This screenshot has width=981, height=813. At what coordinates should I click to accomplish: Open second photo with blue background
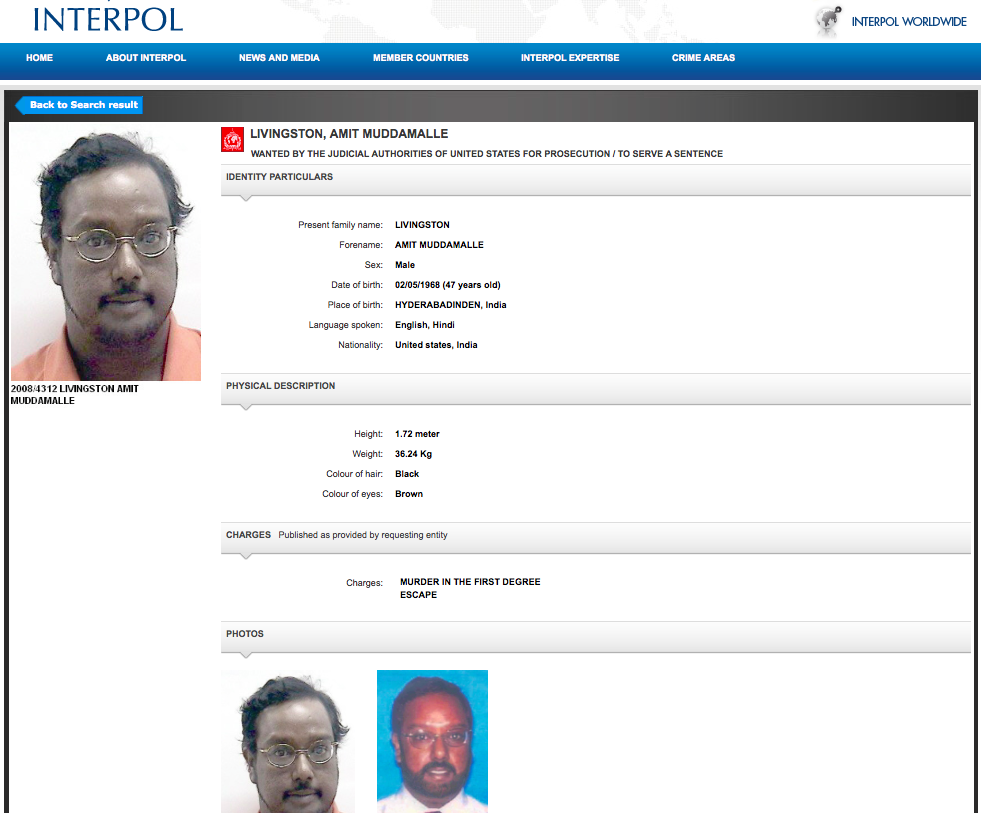point(432,742)
